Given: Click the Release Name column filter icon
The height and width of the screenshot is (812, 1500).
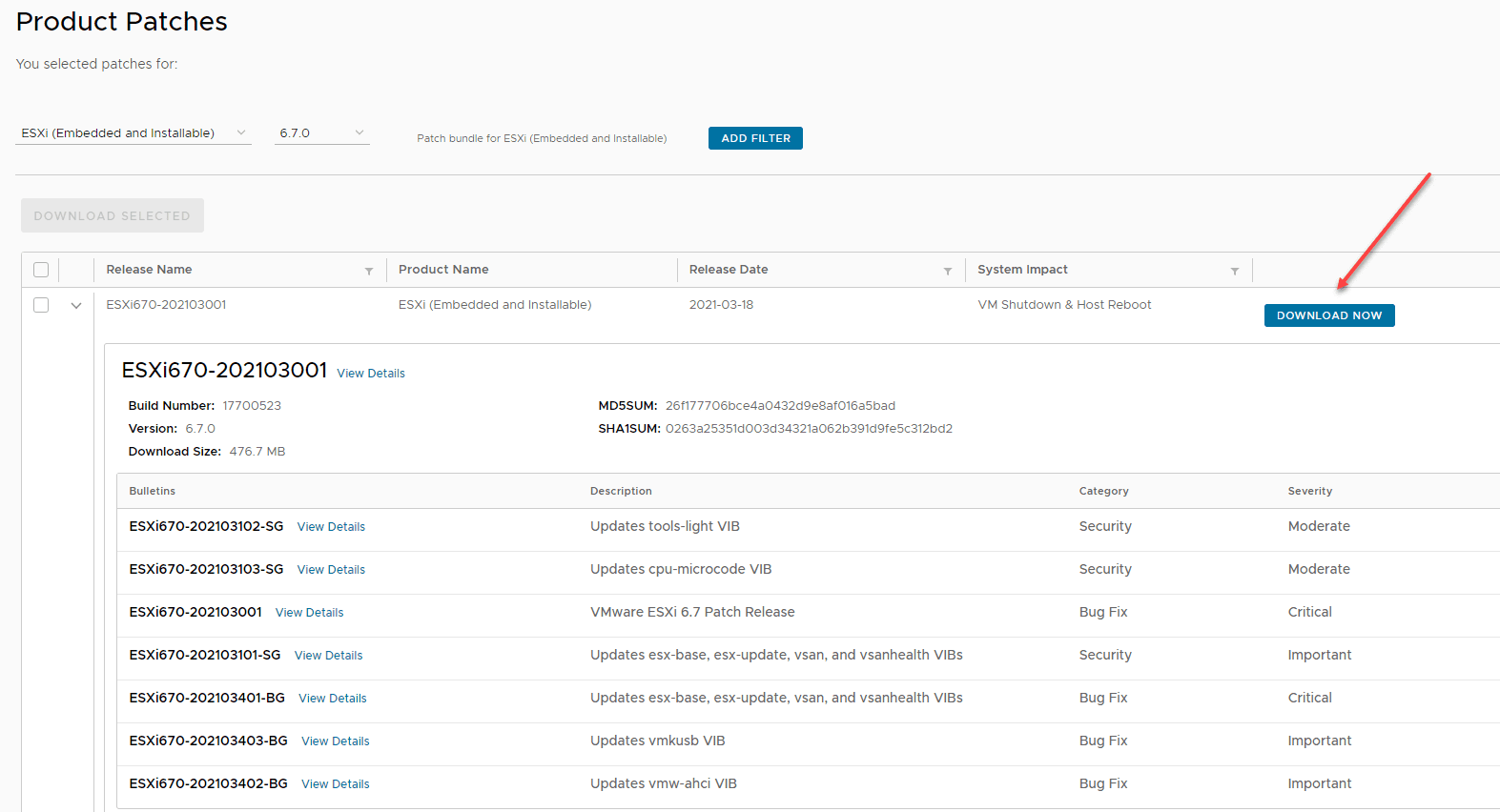Looking at the screenshot, I should (369, 272).
